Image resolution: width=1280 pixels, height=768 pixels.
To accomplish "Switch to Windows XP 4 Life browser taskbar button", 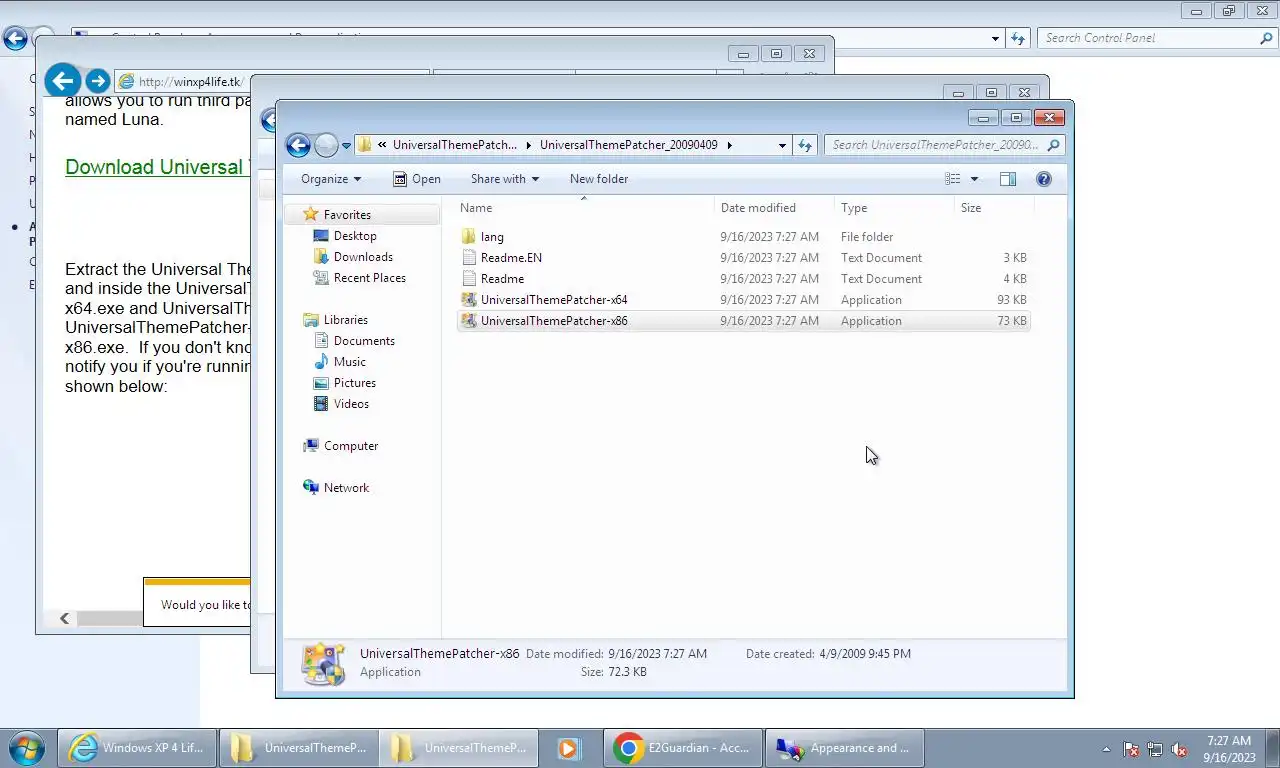I will point(137,748).
